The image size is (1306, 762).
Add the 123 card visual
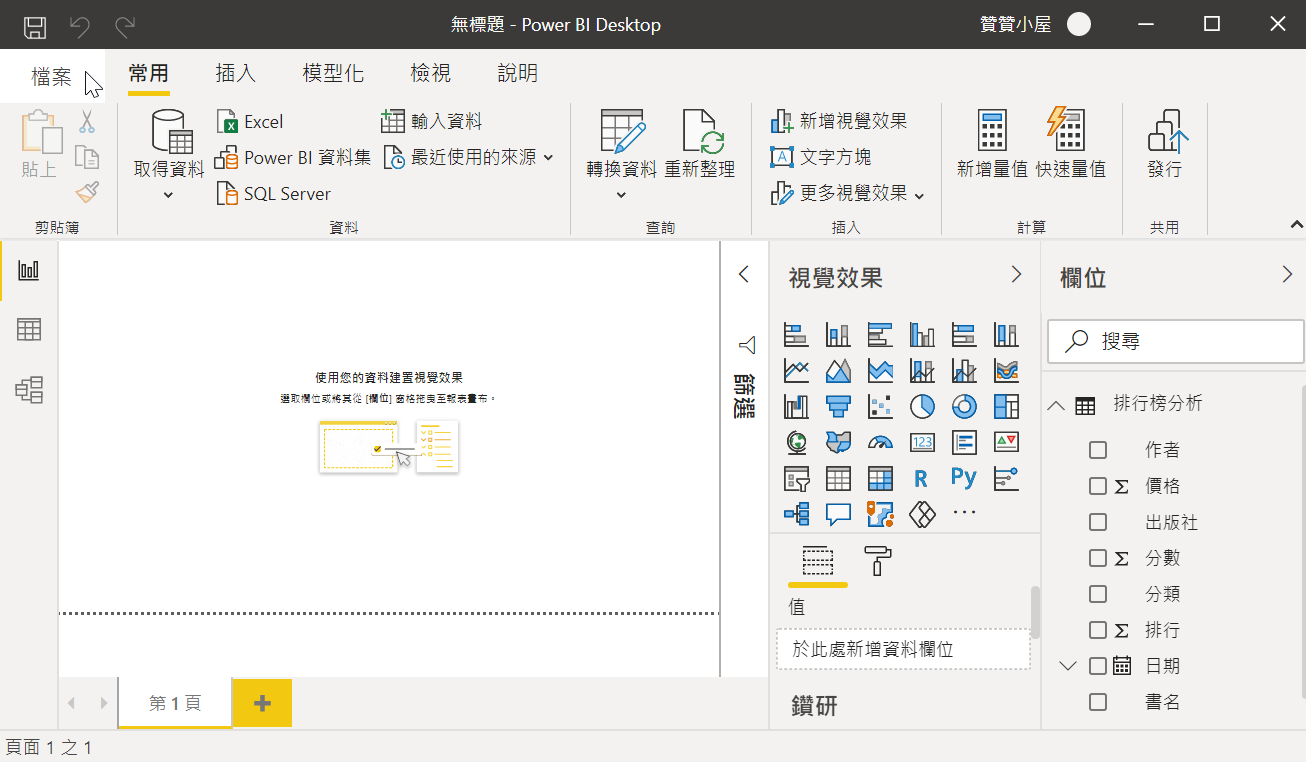[x=922, y=442]
